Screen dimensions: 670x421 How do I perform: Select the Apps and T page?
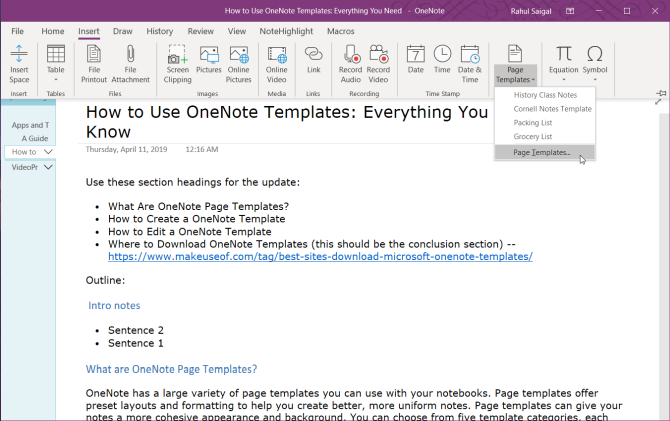click(x=30, y=125)
